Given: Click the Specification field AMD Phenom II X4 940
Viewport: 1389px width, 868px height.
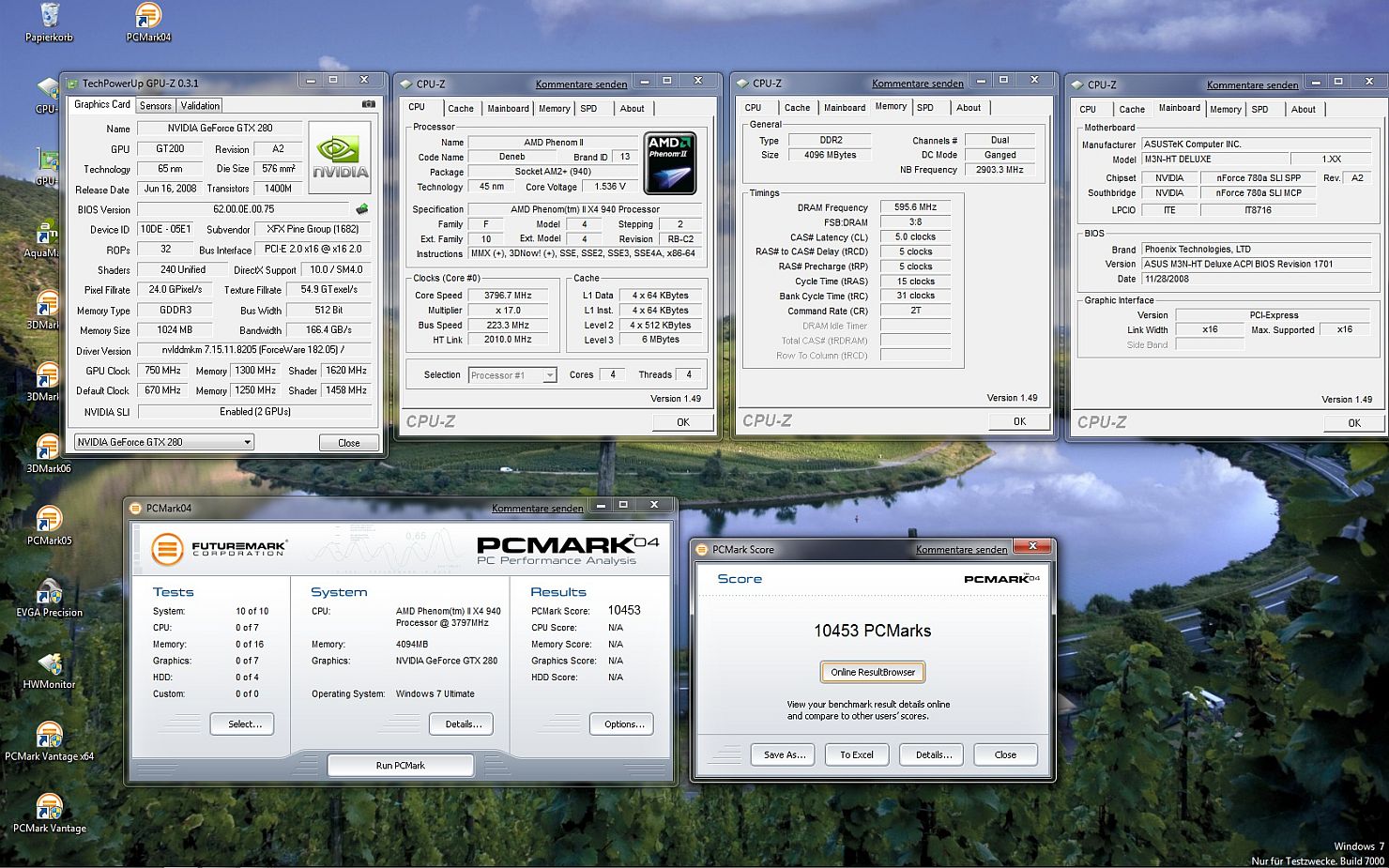Looking at the screenshot, I should 586,209.
